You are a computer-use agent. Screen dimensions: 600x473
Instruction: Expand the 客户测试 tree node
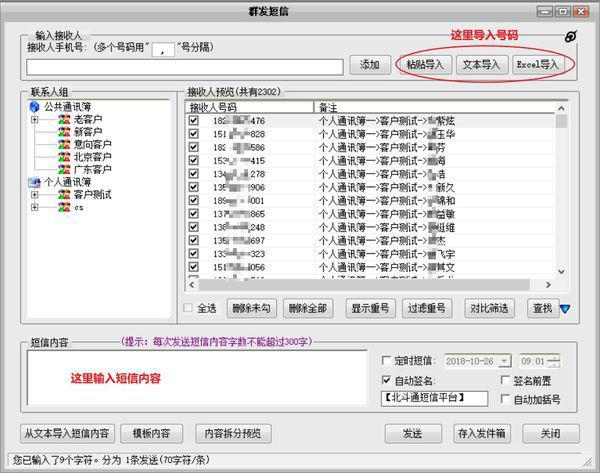[35, 194]
